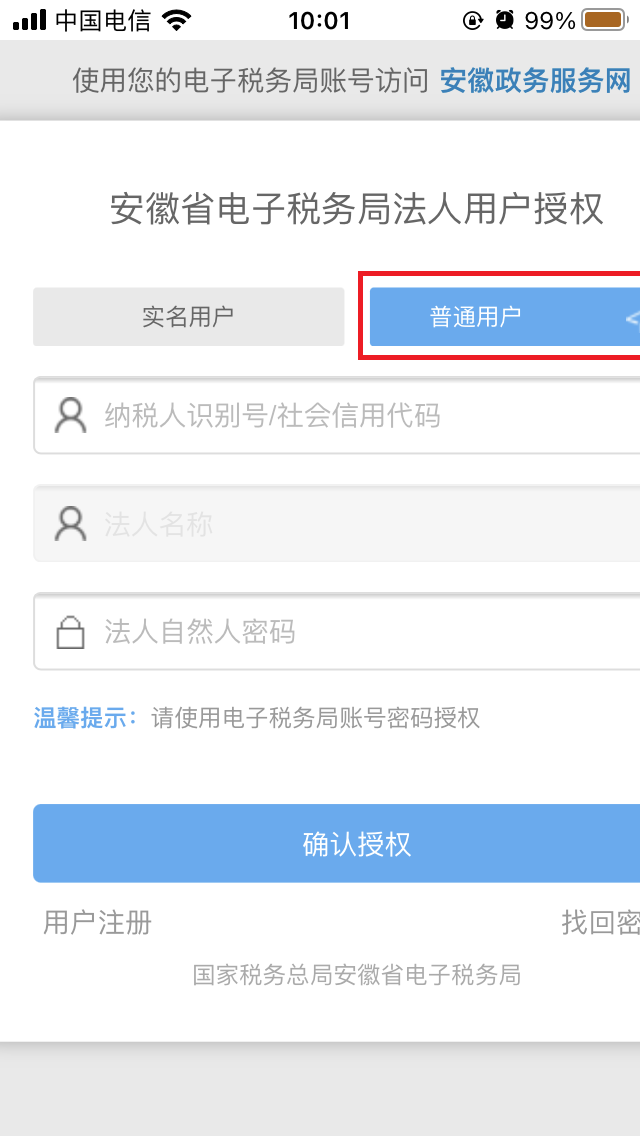
Task: Switch to the 实名用户 tab
Action: (x=188, y=317)
